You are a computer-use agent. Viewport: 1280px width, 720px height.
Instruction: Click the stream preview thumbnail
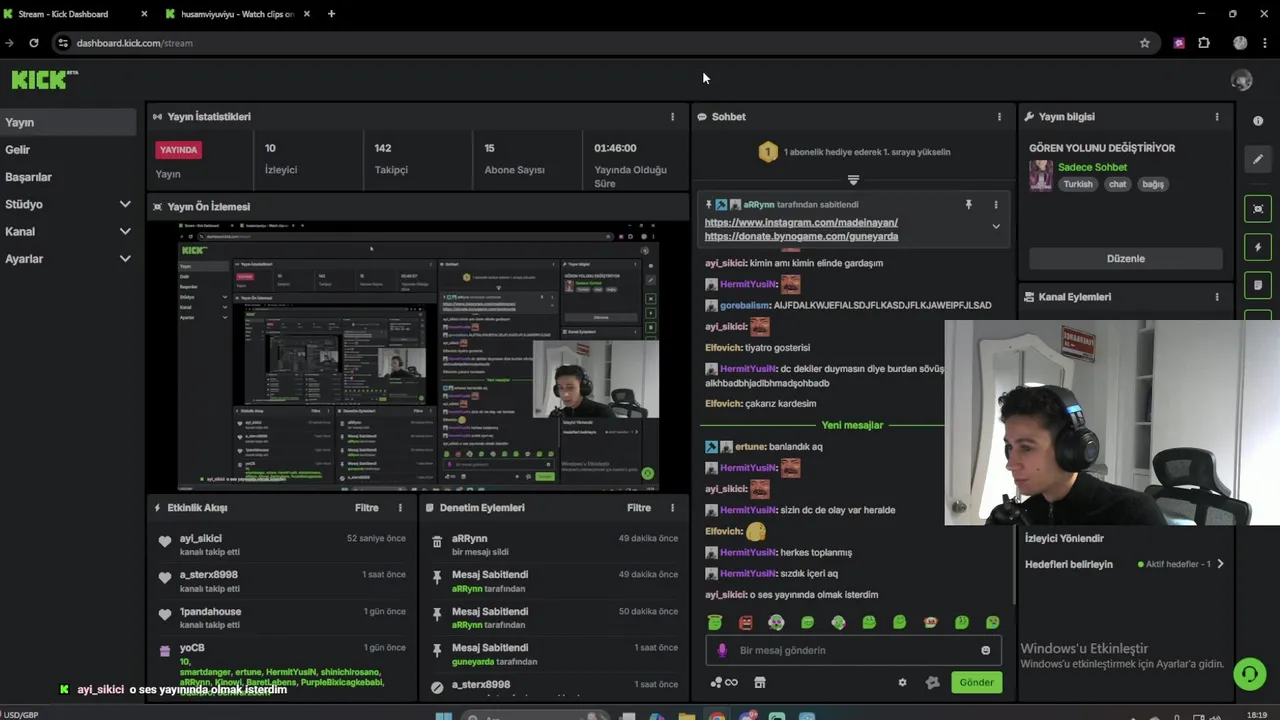(417, 356)
